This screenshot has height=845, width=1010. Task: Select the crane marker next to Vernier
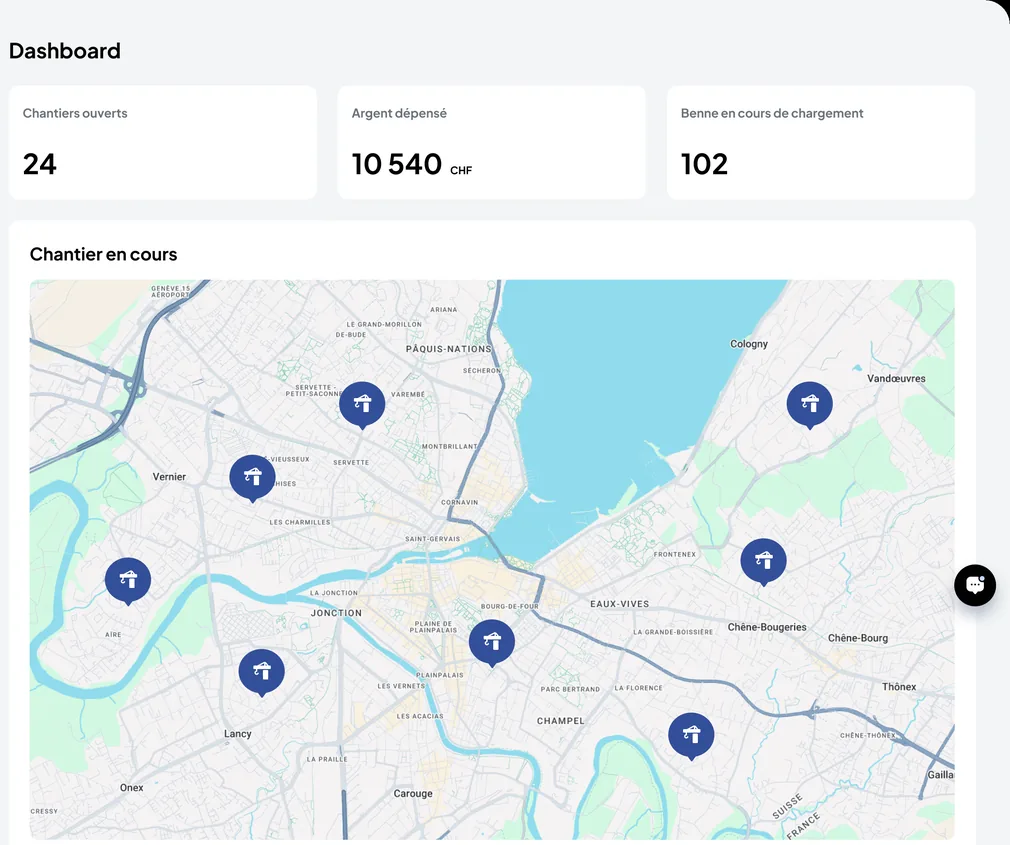point(252,478)
